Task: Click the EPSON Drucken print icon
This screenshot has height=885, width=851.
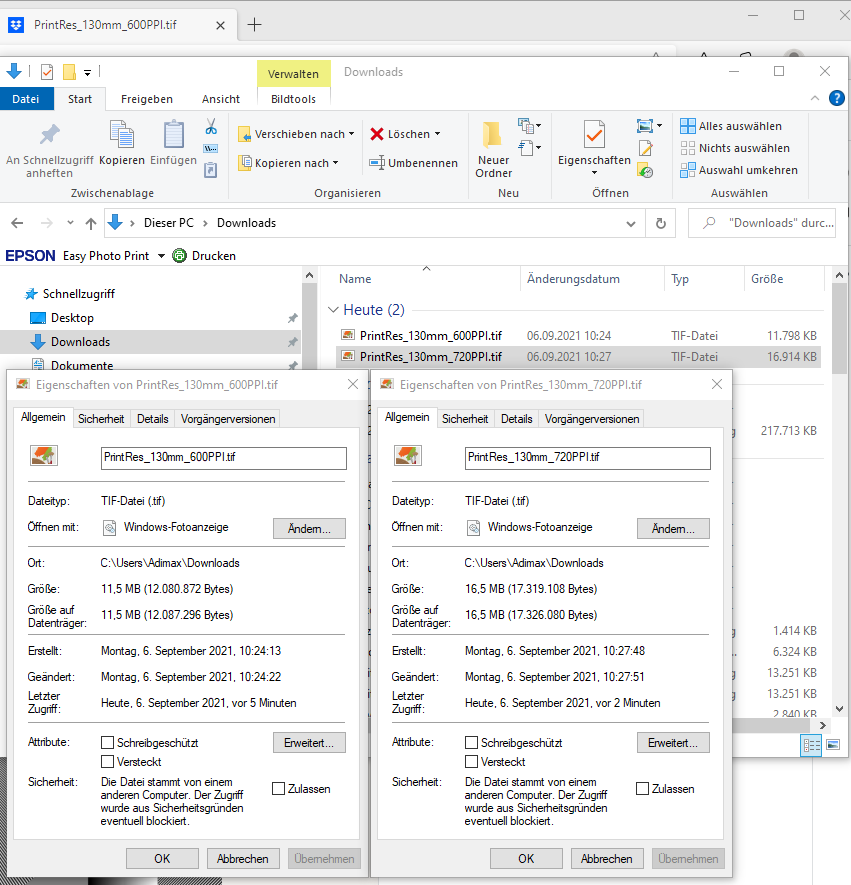Action: (180, 256)
